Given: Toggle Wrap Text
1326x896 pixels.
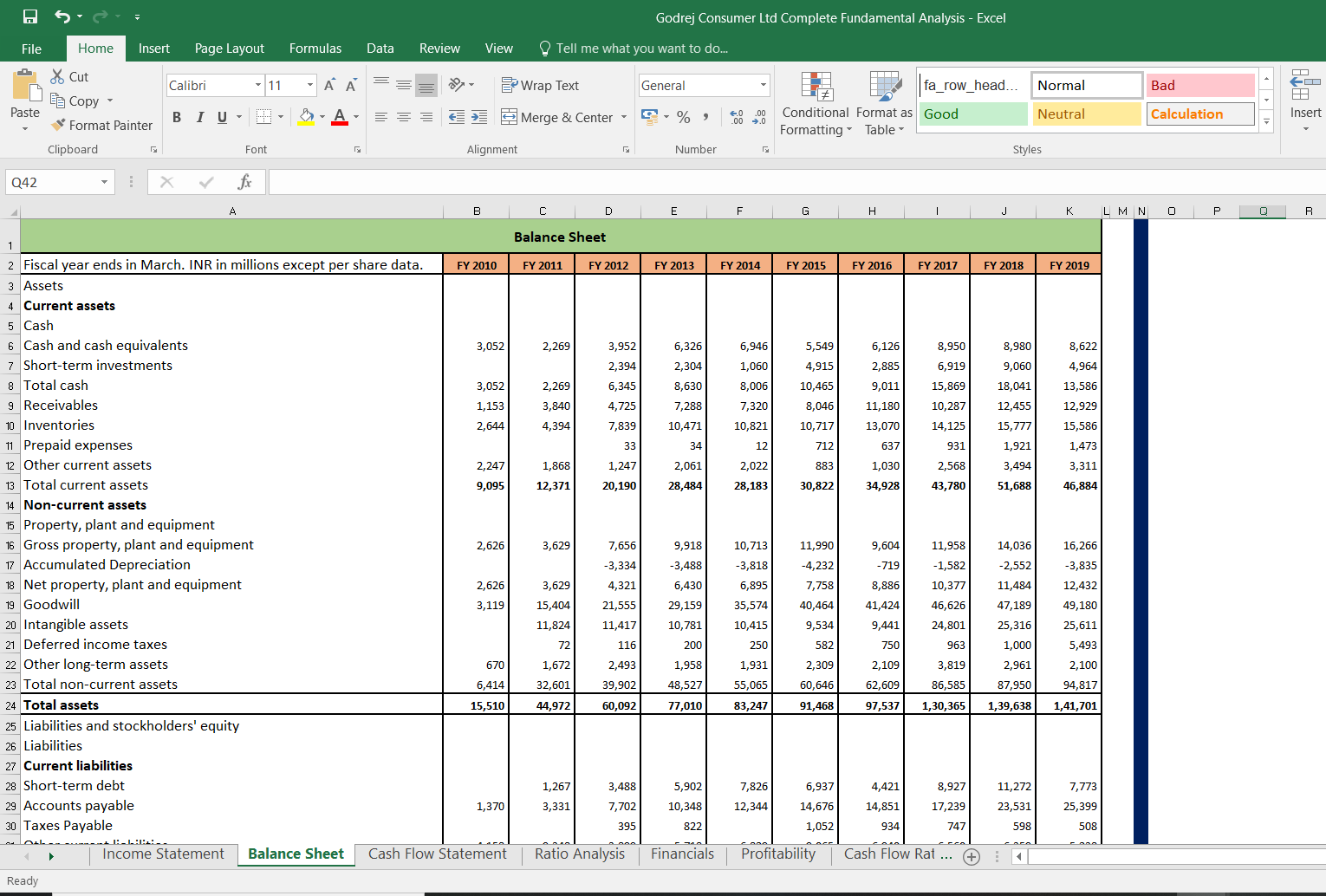Looking at the screenshot, I should pos(540,85).
